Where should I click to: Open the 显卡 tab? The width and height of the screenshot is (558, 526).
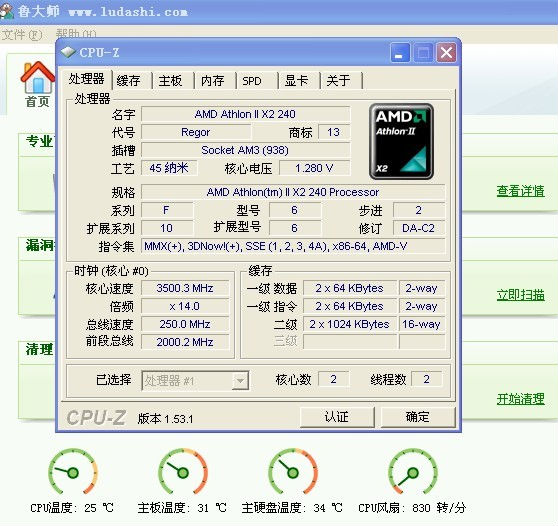pyautogui.click(x=296, y=81)
